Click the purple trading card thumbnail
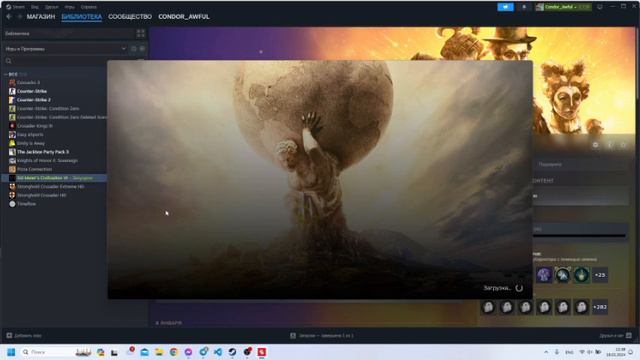The image size is (640, 360). pyautogui.click(x=544, y=275)
